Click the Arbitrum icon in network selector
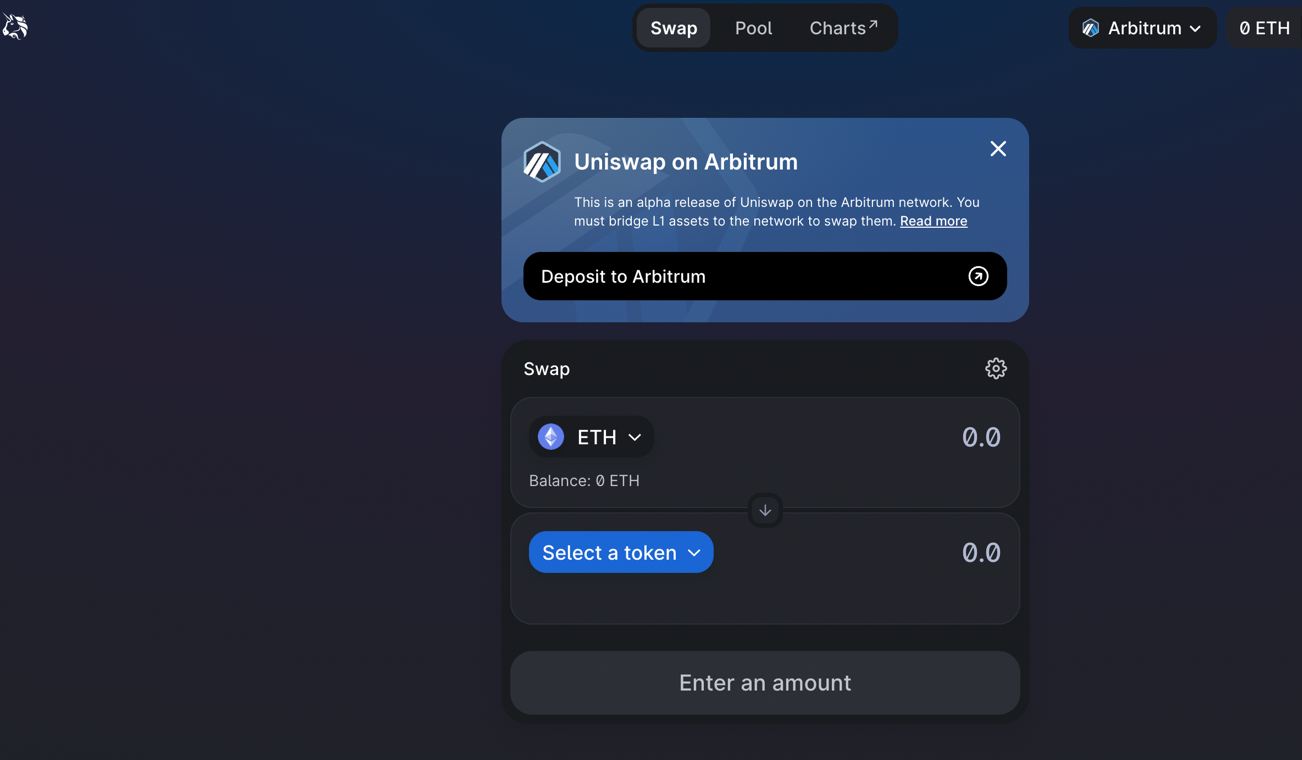Image resolution: width=1302 pixels, height=760 pixels. pyautogui.click(x=1091, y=28)
